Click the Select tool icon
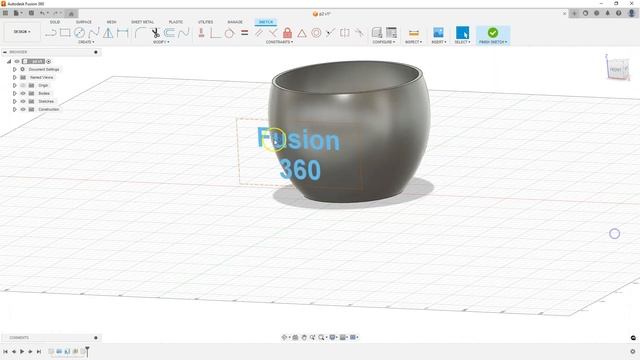The image size is (640, 360). pyautogui.click(x=462, y=33)
